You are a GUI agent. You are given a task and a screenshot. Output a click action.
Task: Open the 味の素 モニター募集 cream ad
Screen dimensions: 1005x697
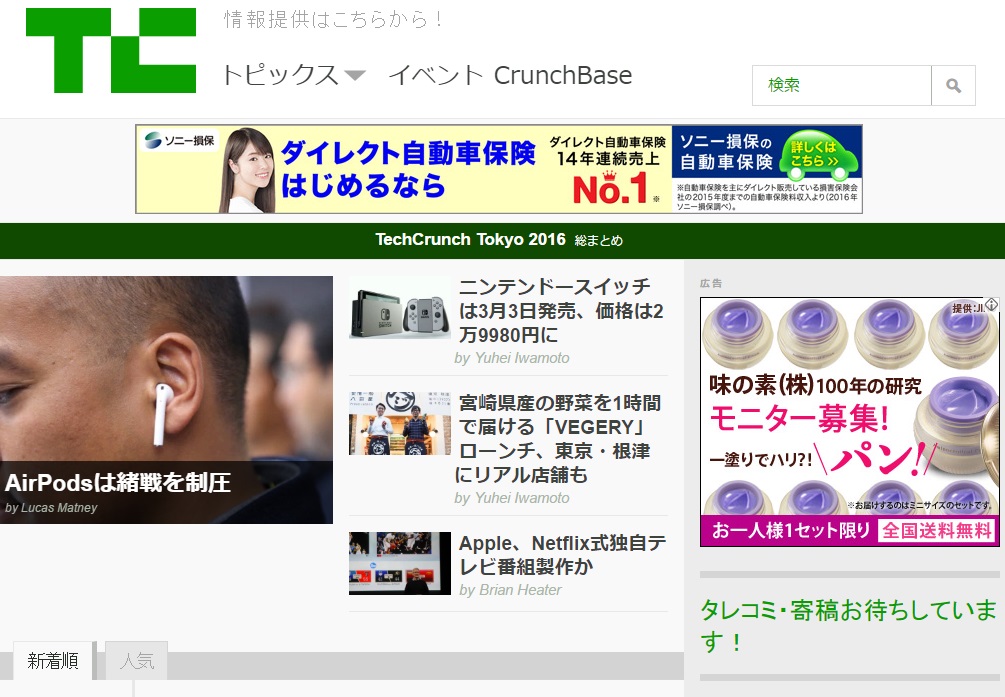849,422
